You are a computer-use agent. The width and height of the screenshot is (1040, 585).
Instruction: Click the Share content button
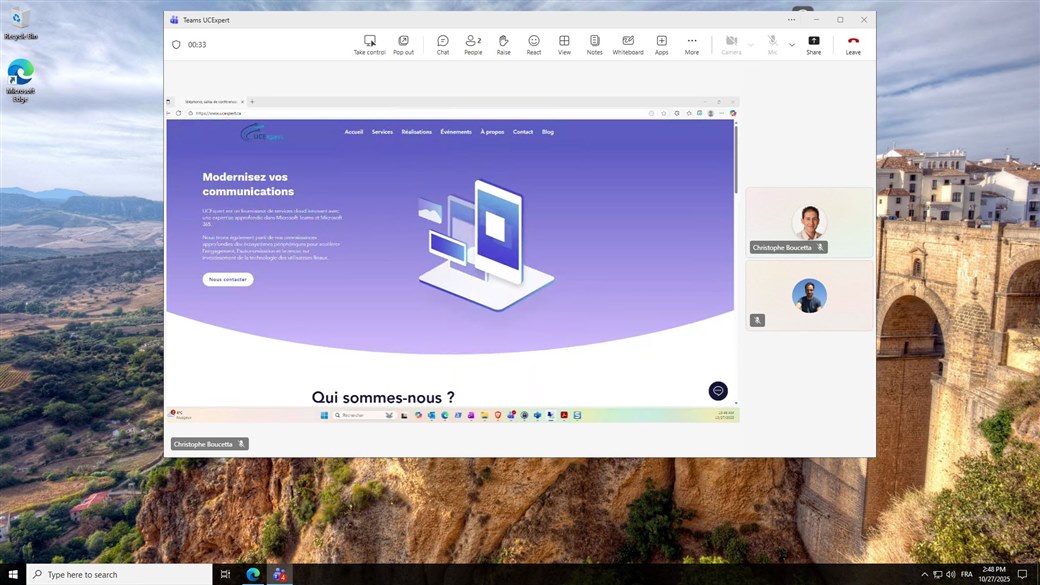pyautogui.click(x=814, y=44)
